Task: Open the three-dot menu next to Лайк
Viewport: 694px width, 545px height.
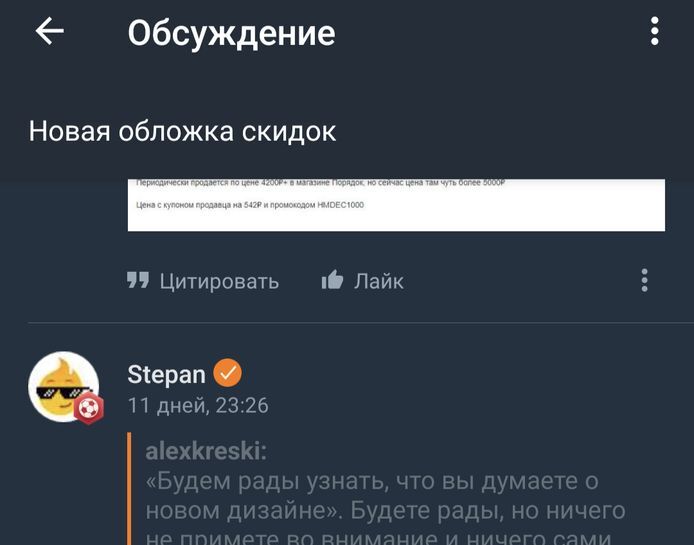Action: (644, 280)
